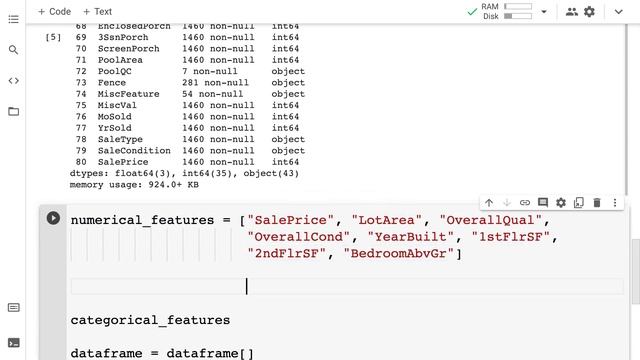
Task: Click the categorical_features code line
Action: pos(150,320)
